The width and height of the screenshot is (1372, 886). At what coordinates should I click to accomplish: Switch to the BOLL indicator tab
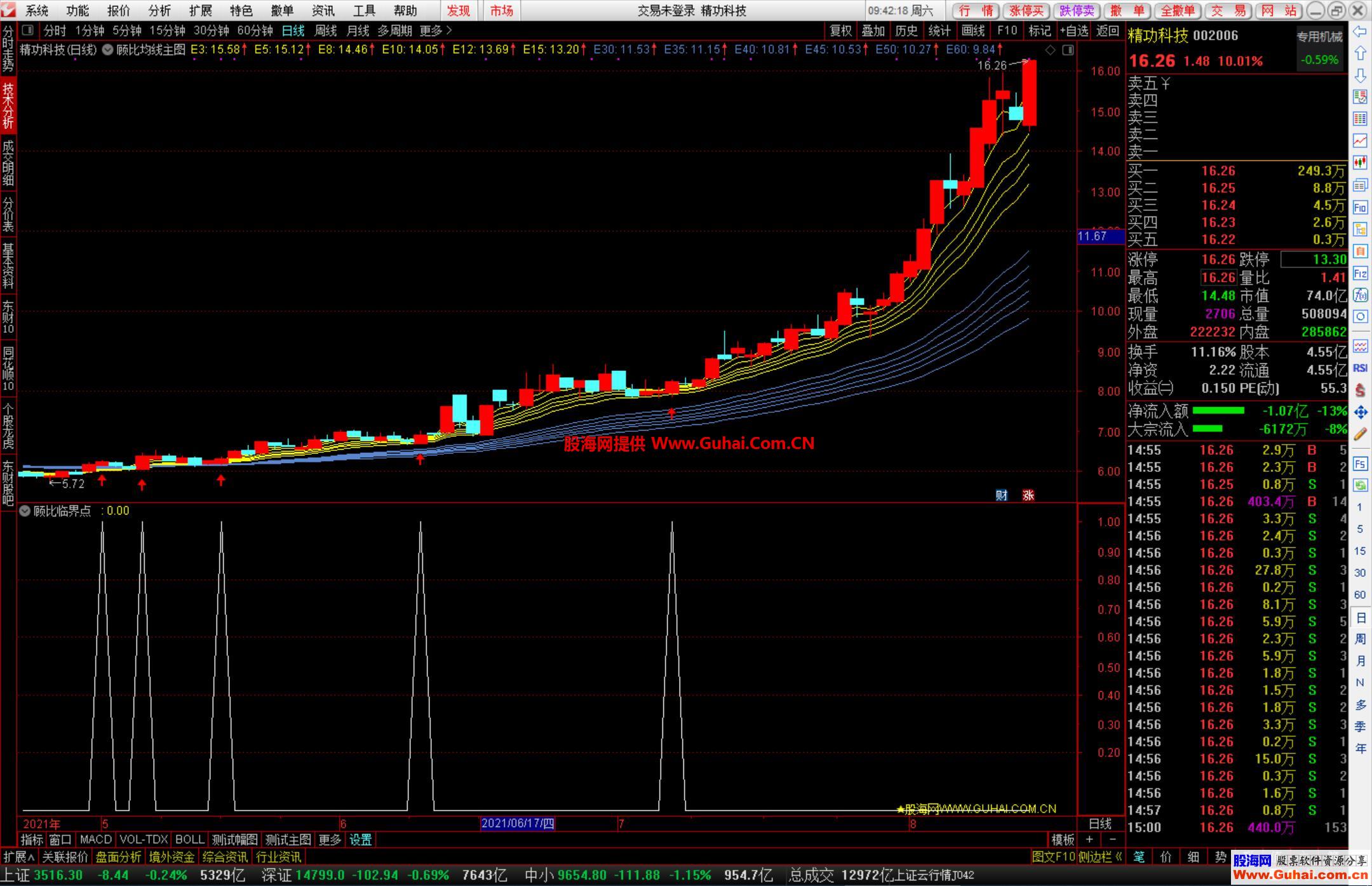[189, 840]
